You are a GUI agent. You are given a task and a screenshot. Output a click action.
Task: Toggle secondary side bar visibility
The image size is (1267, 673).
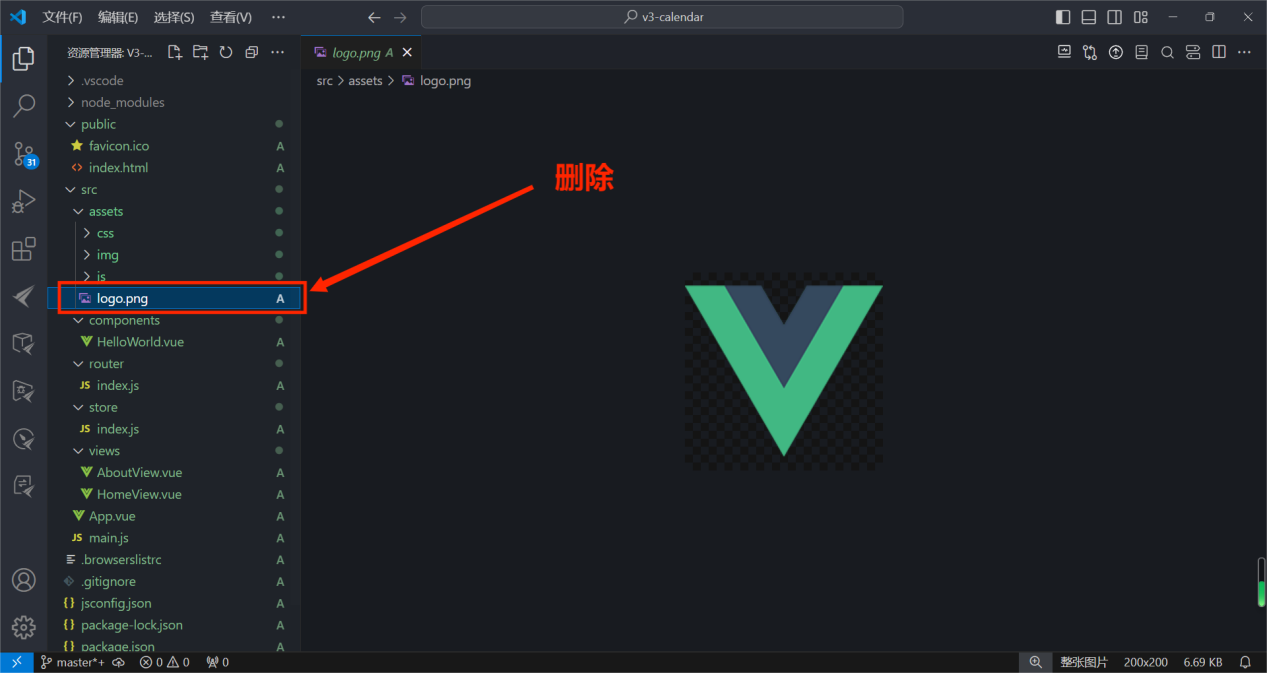pos(1115,17)
